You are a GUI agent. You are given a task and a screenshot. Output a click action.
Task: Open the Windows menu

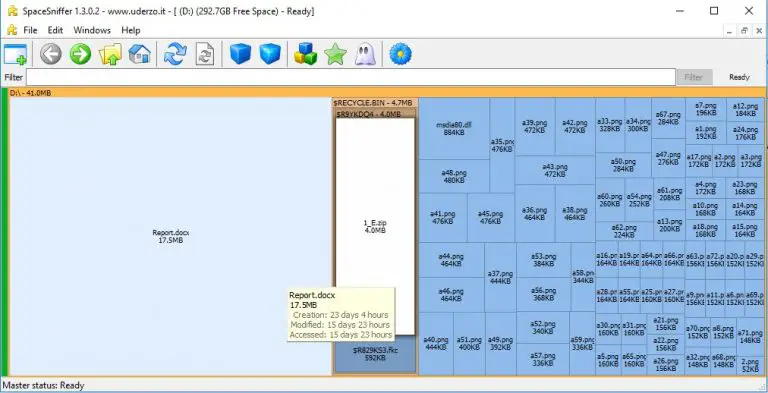[92, 30]
